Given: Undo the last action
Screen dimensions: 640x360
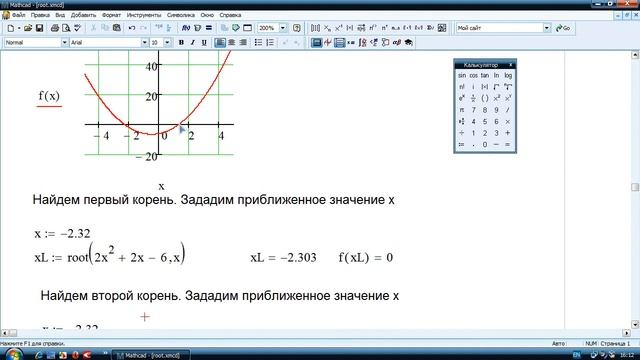Looking at the screenshot, I should (x=131, y=28).
